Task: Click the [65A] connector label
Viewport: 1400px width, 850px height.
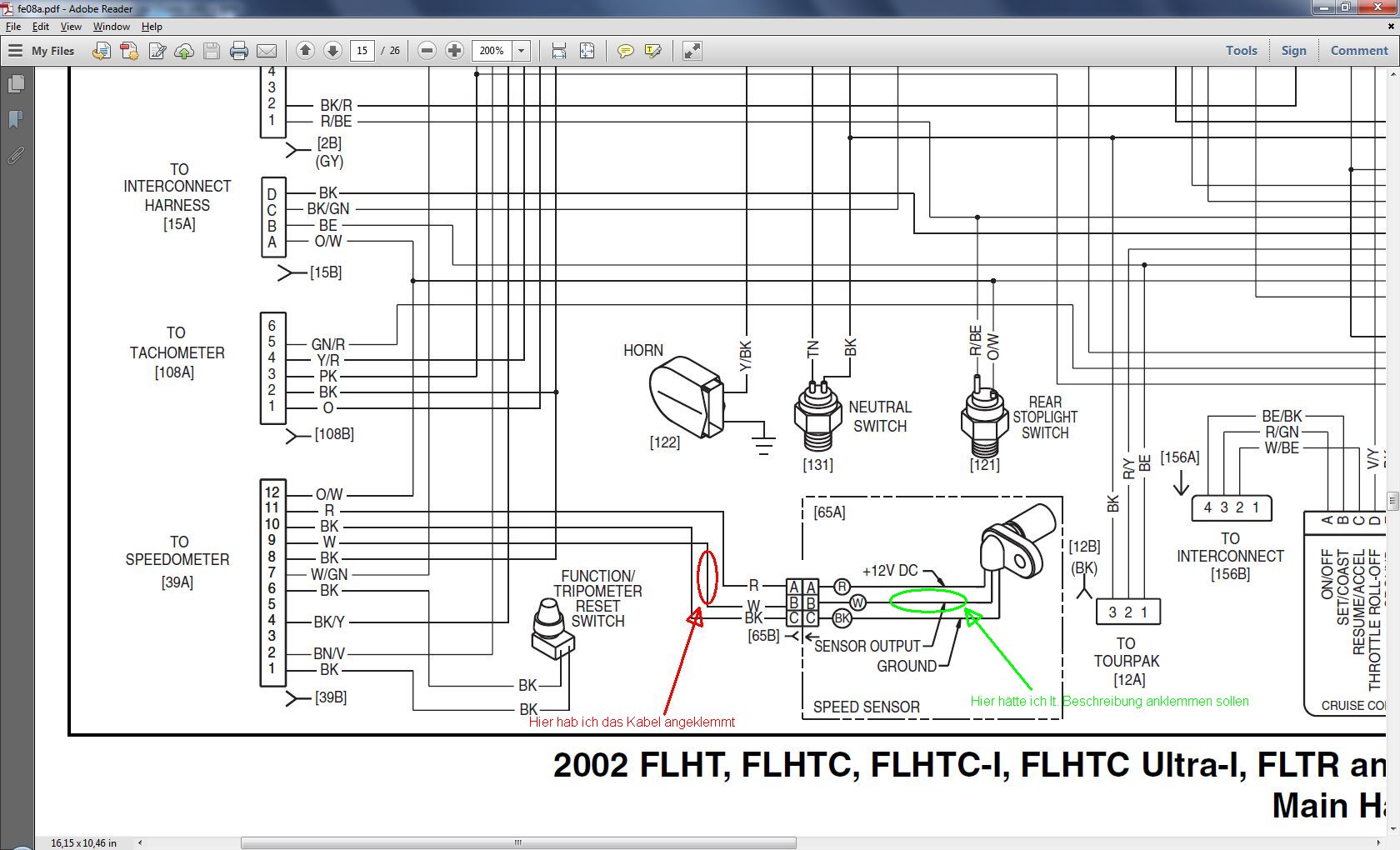Action: pos(829,512)
